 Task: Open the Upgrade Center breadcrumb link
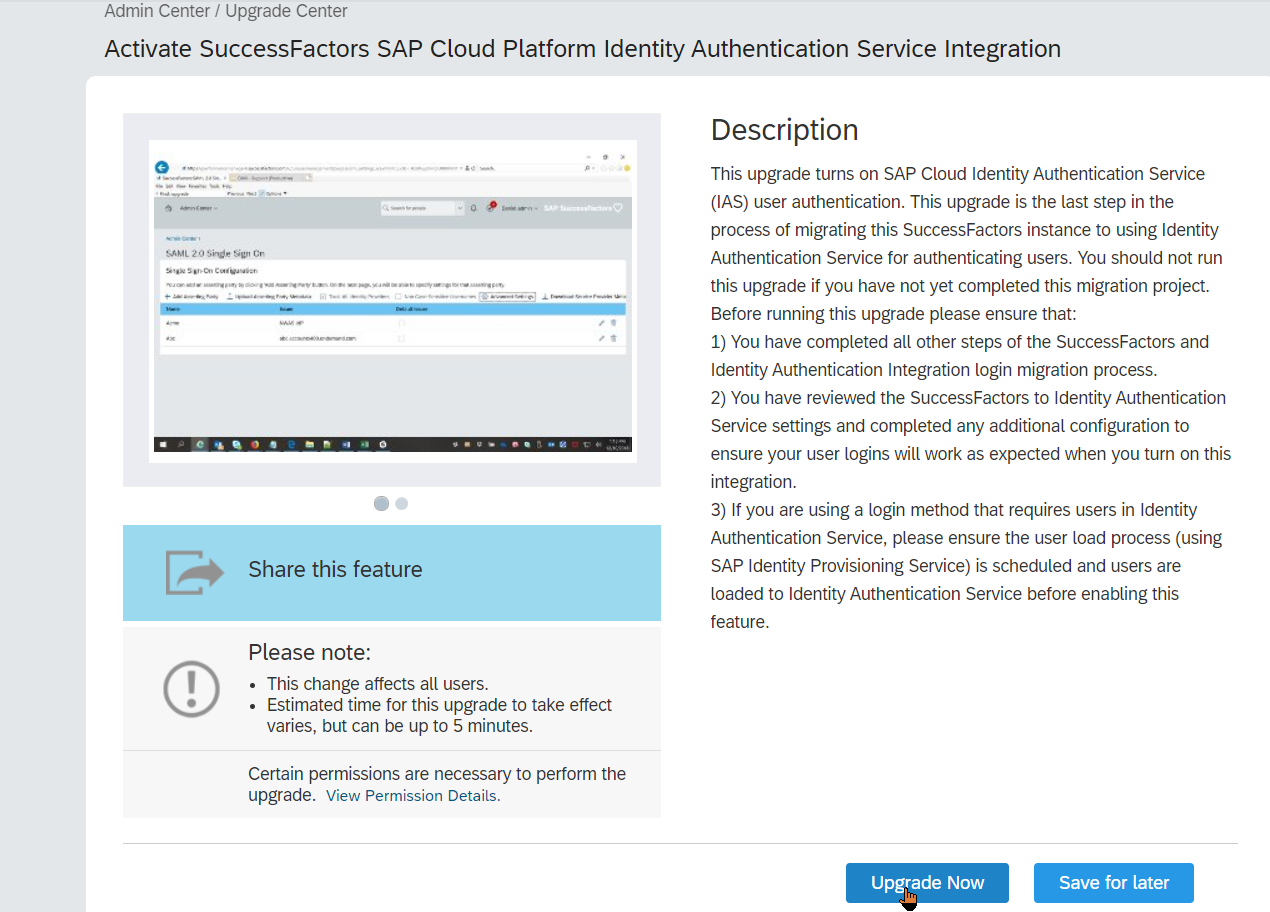tap(286, 12)
